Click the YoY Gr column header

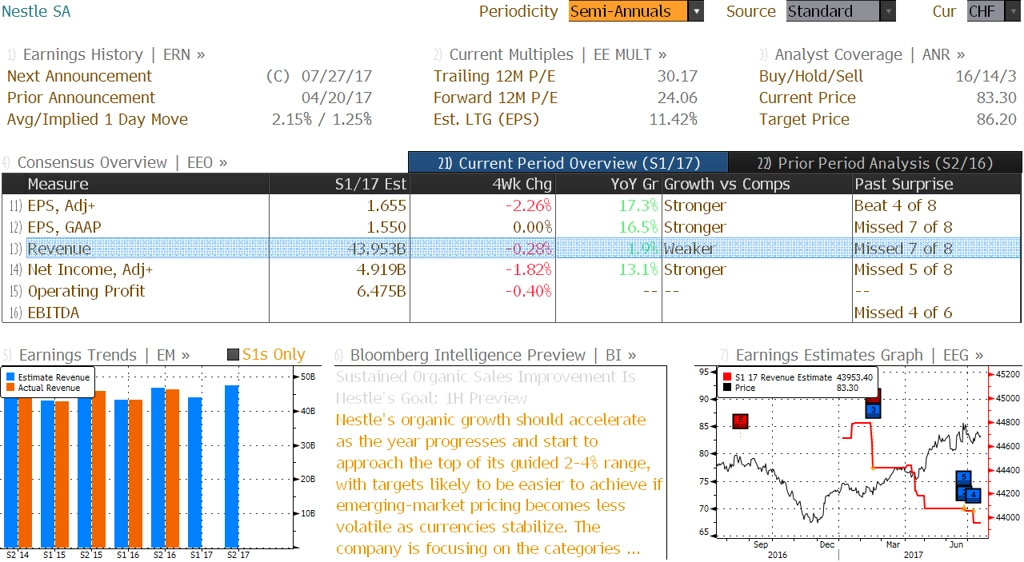point(609,184)
